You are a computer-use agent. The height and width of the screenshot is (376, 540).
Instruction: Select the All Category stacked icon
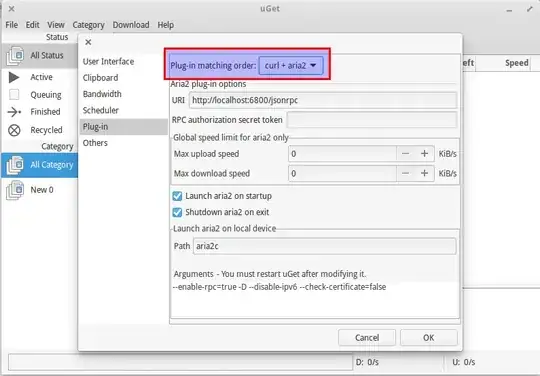(15, 165)
